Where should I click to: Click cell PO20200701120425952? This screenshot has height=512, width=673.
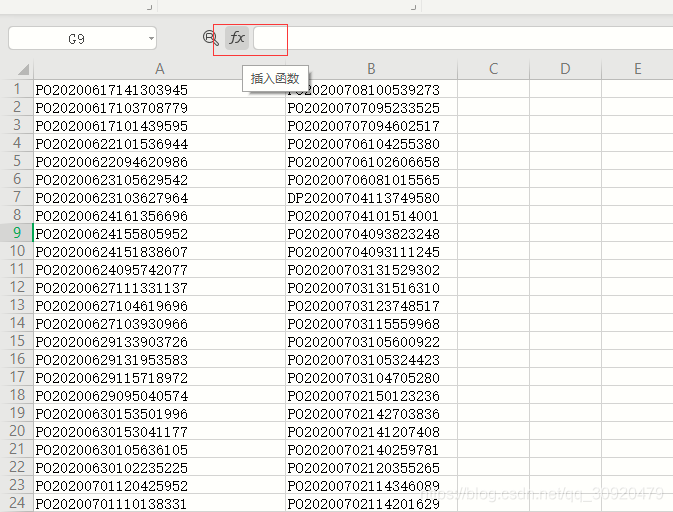click(160, 486)
